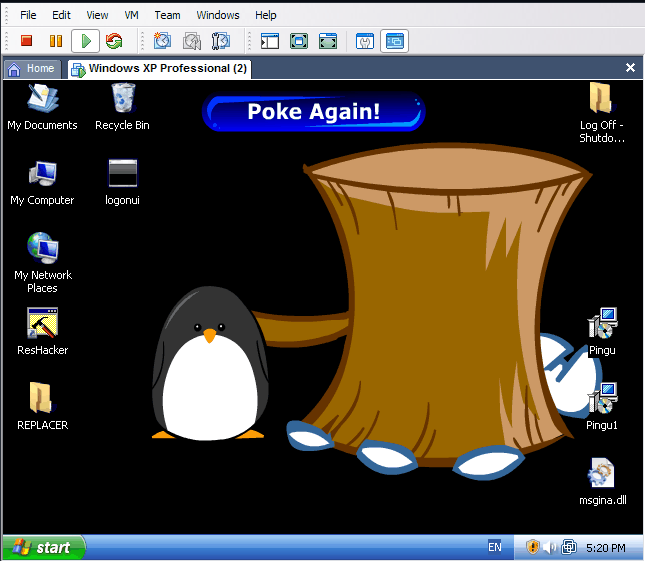Click the Quick Switch mode icon

click(x=328, y=41)
